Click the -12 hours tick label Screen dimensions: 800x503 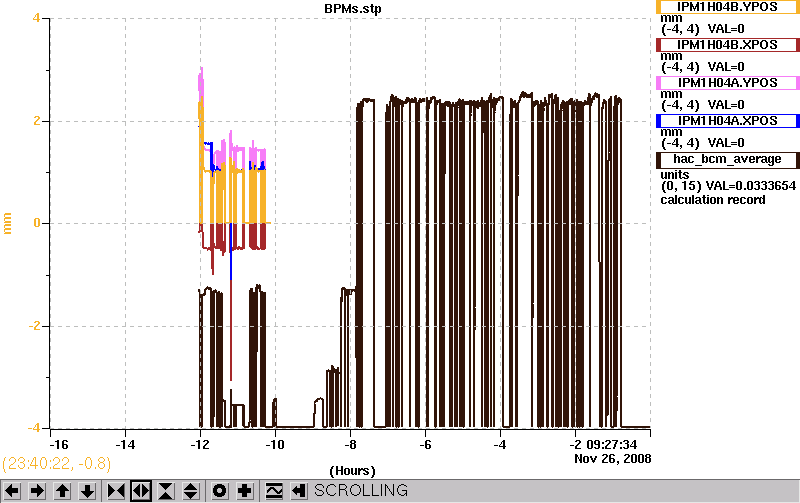[199, 445]
